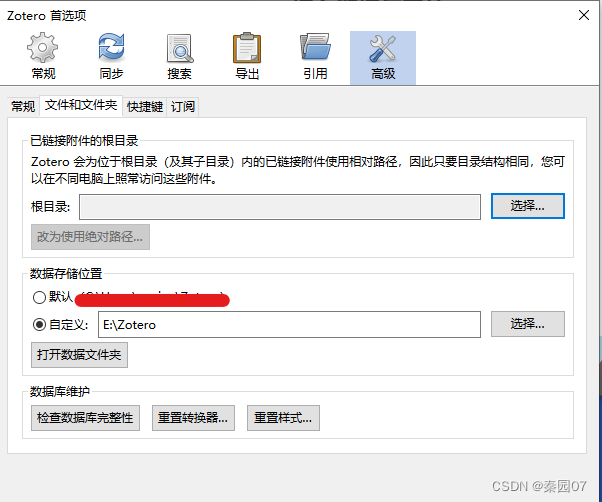
Task: Switch to the 快捷键 tab
Action: 145,106
